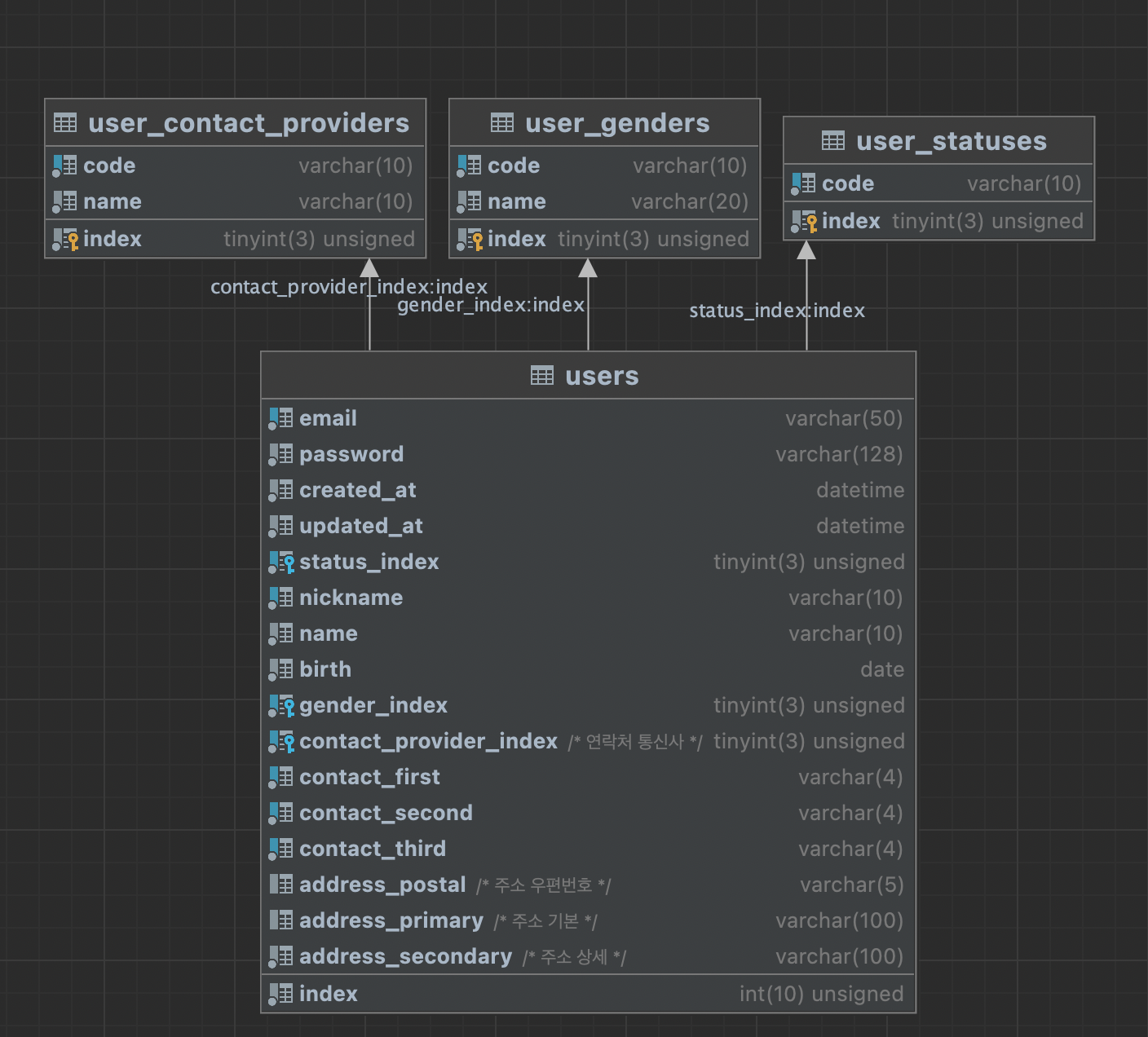1148x1037 pixels.
Task: Click the gender_index column name
Action: [x=373, y=705]
